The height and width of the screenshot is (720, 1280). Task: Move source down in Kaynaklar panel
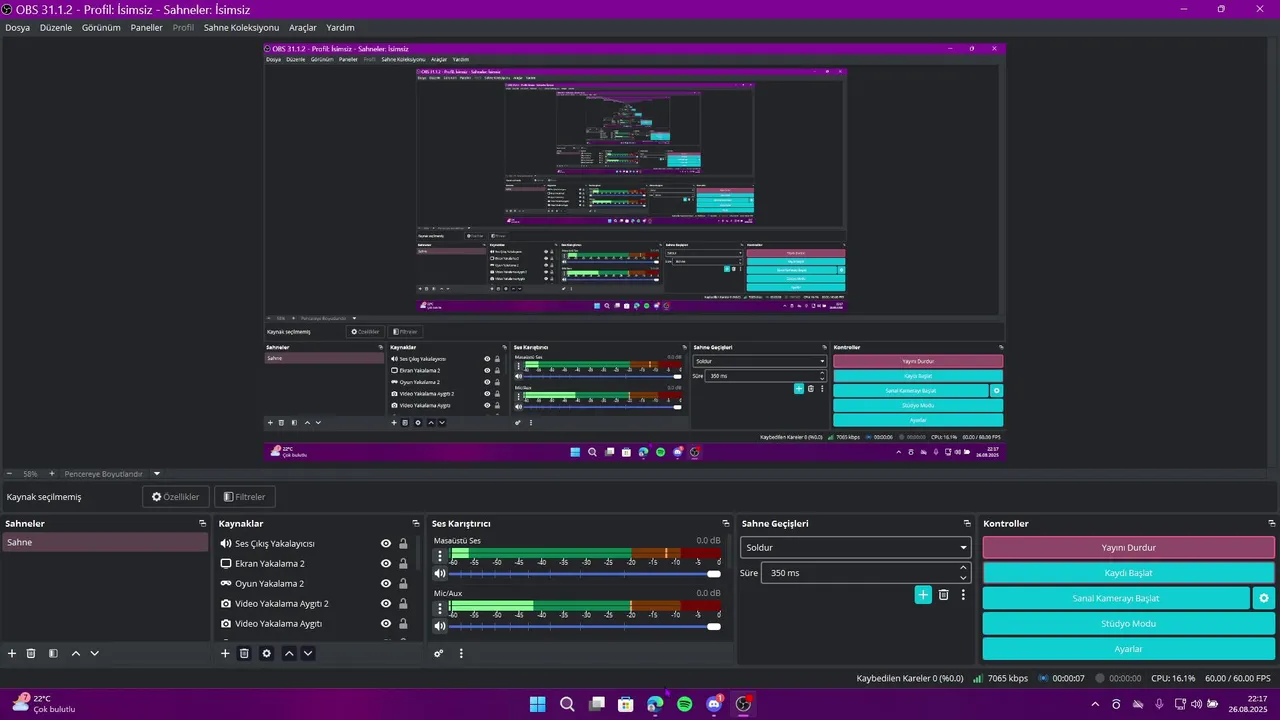pyautogui.click(x=308, y=653)
